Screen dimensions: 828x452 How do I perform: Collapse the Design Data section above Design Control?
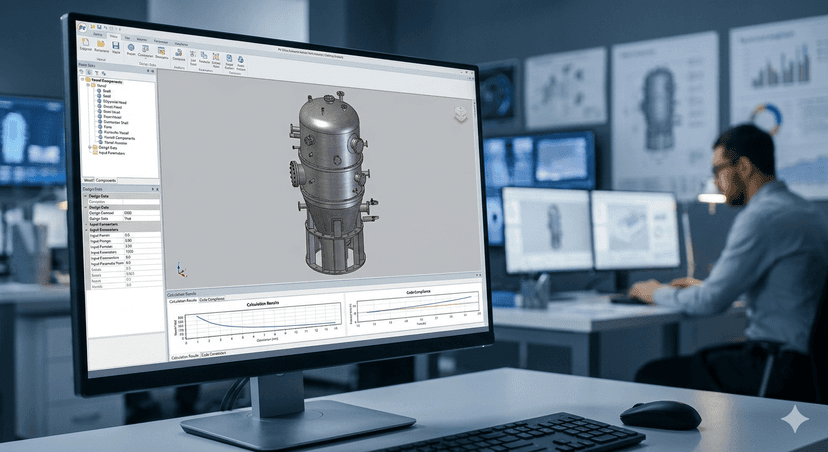click(x=86, y=207)
